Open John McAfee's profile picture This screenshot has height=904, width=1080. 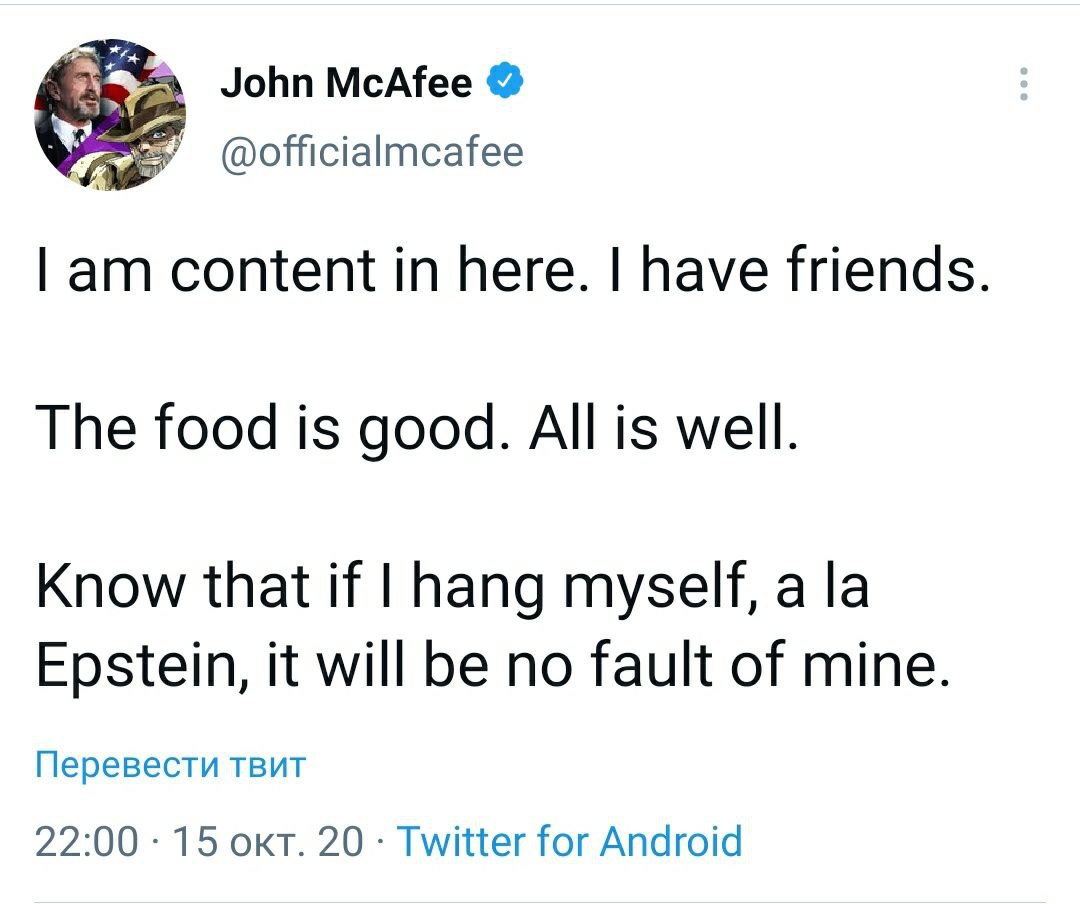[x=111, y=115]
